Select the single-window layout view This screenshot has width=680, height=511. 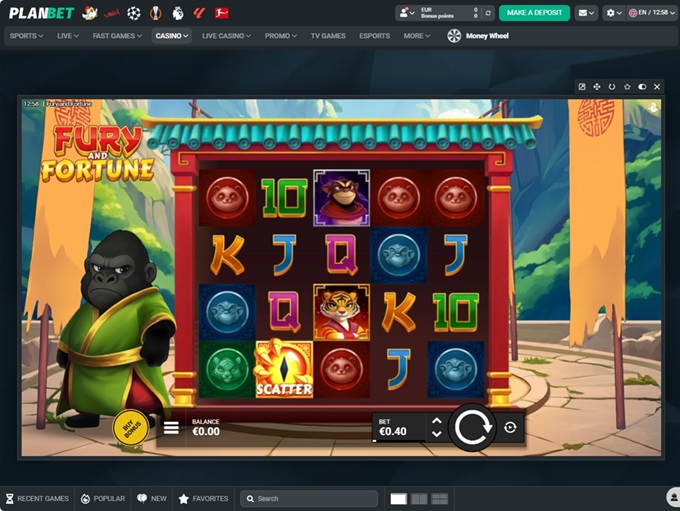click(398, 498)
